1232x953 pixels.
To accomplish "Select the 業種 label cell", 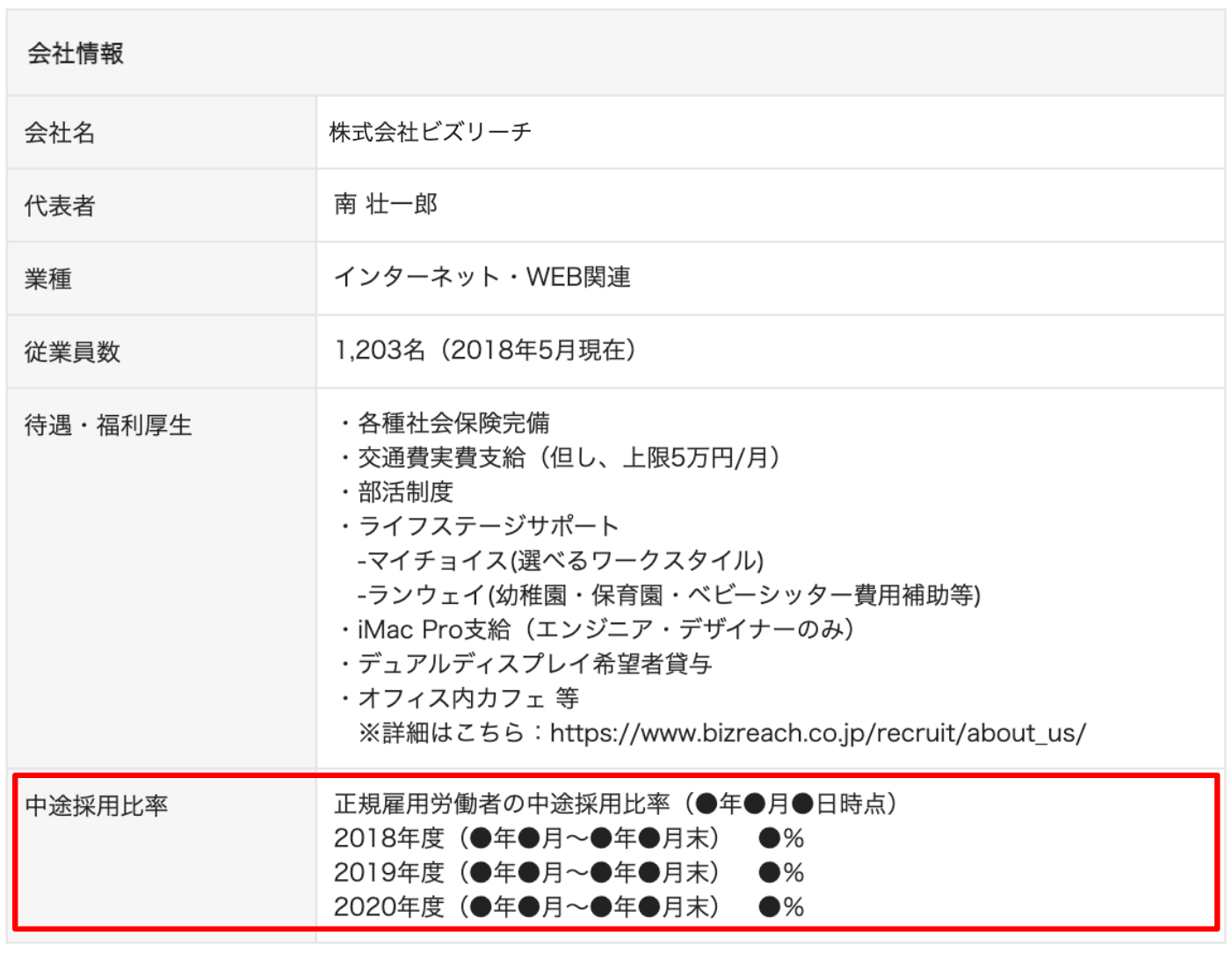I will [x=162, y=279].
